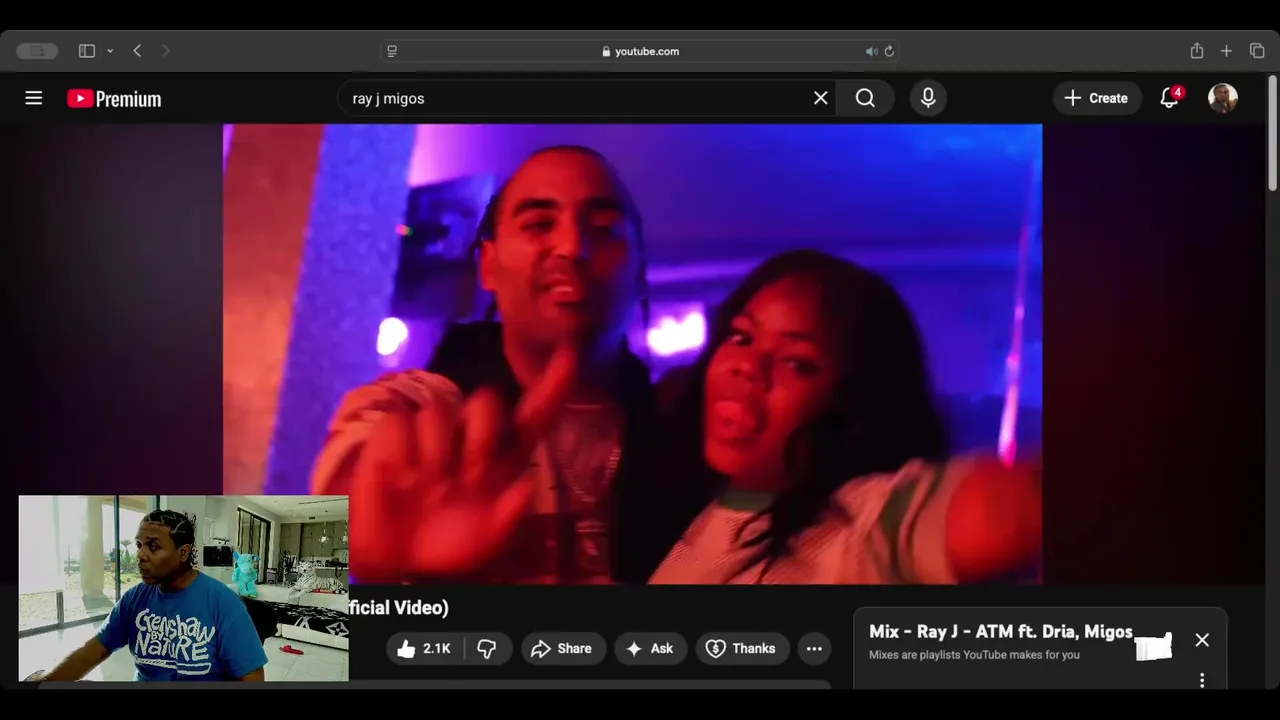Open a new Safari tab
This screenshot has width=1280, height=720.
tap(1226, 51)
